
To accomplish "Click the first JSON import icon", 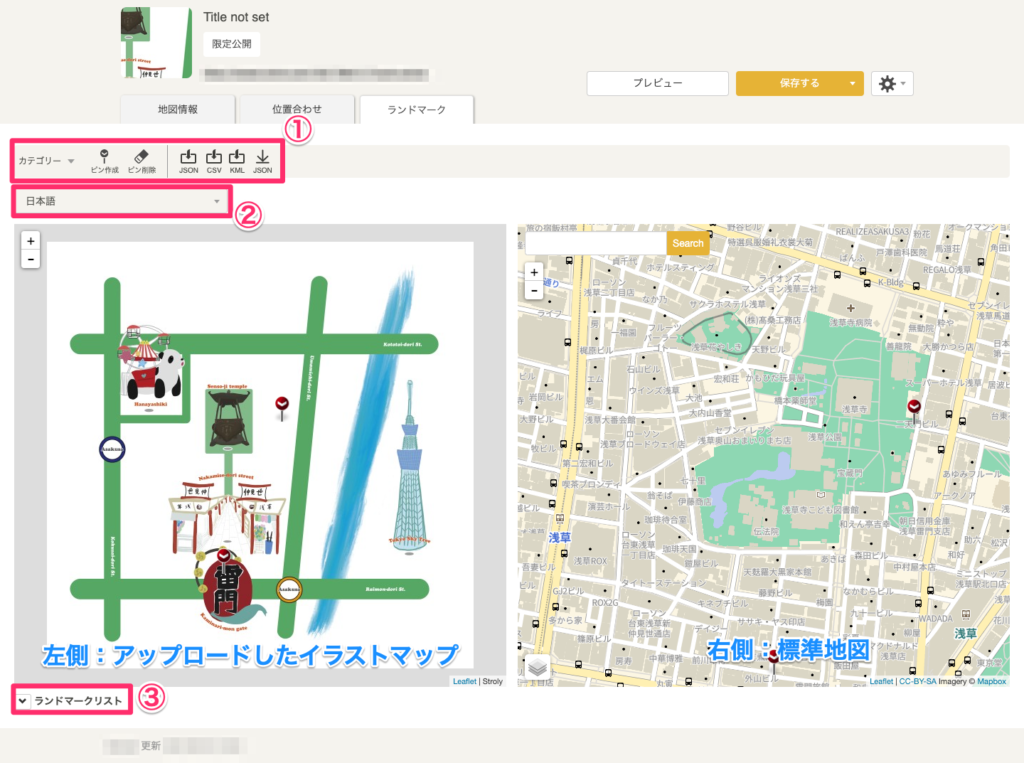I will tap(188, 160).
